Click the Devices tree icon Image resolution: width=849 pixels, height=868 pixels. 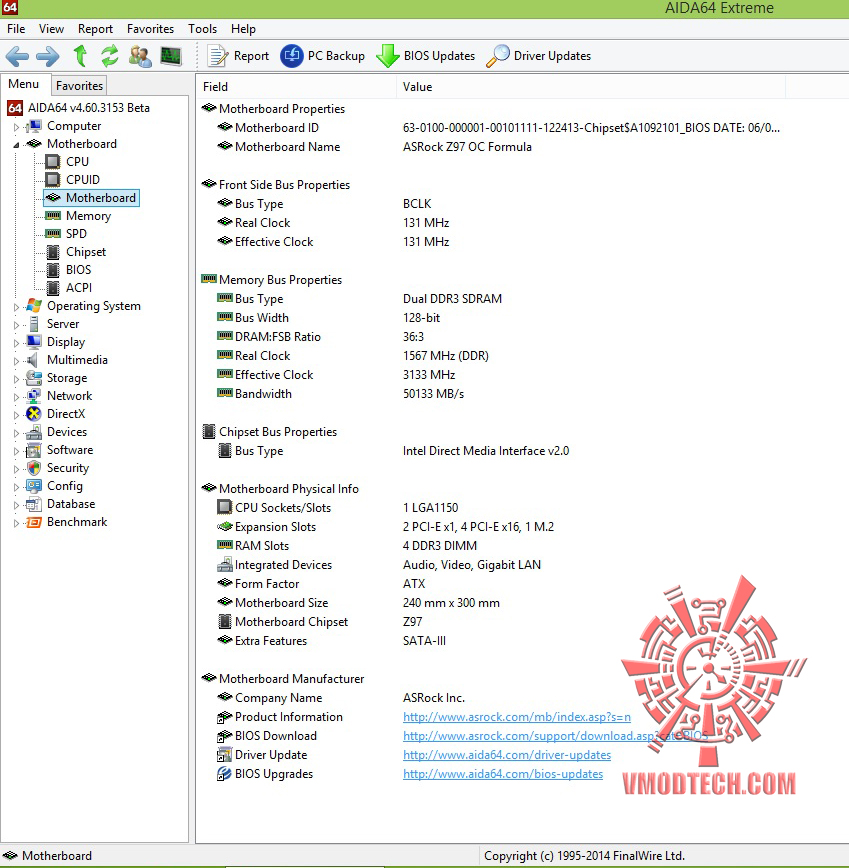pos(34,432)
